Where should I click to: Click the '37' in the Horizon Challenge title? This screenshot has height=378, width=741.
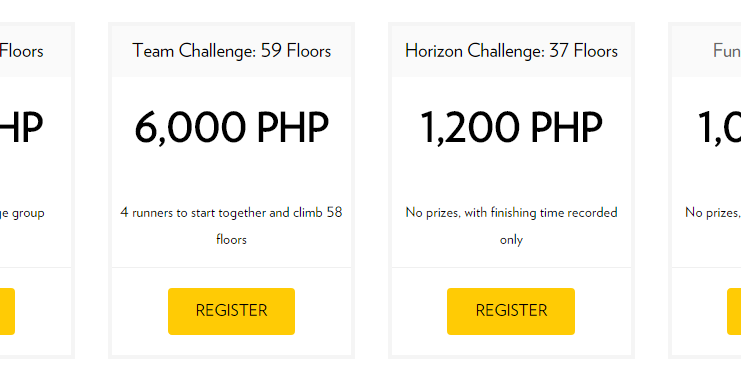(x=559, y=51)
